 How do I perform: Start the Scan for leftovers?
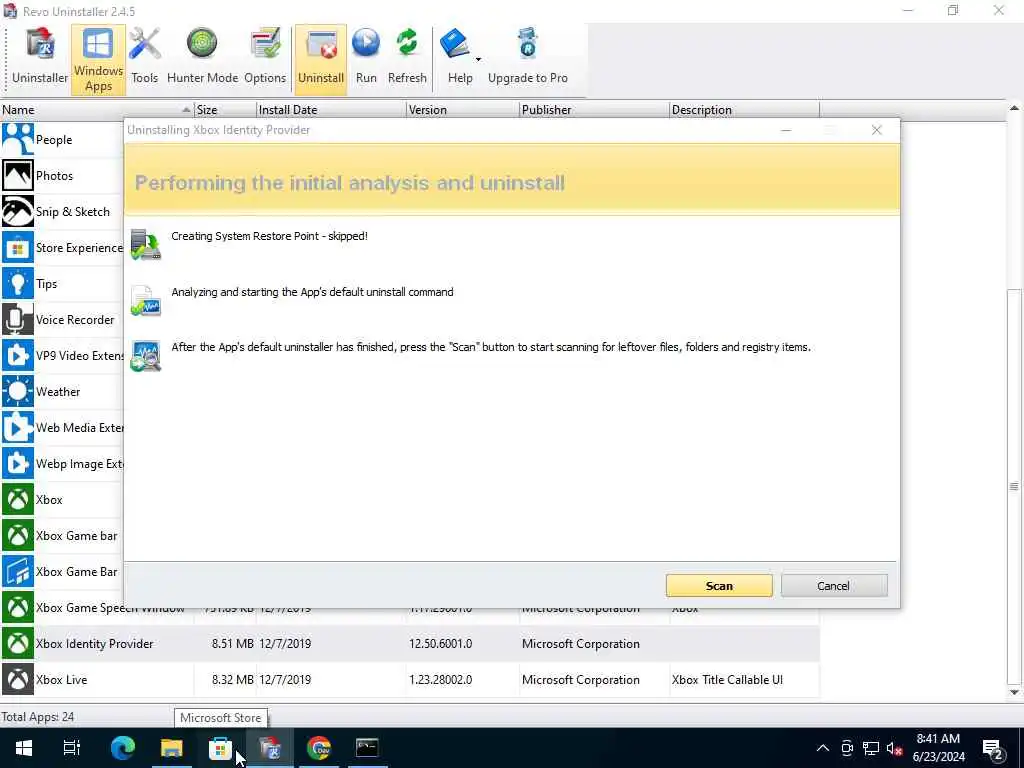719,586
